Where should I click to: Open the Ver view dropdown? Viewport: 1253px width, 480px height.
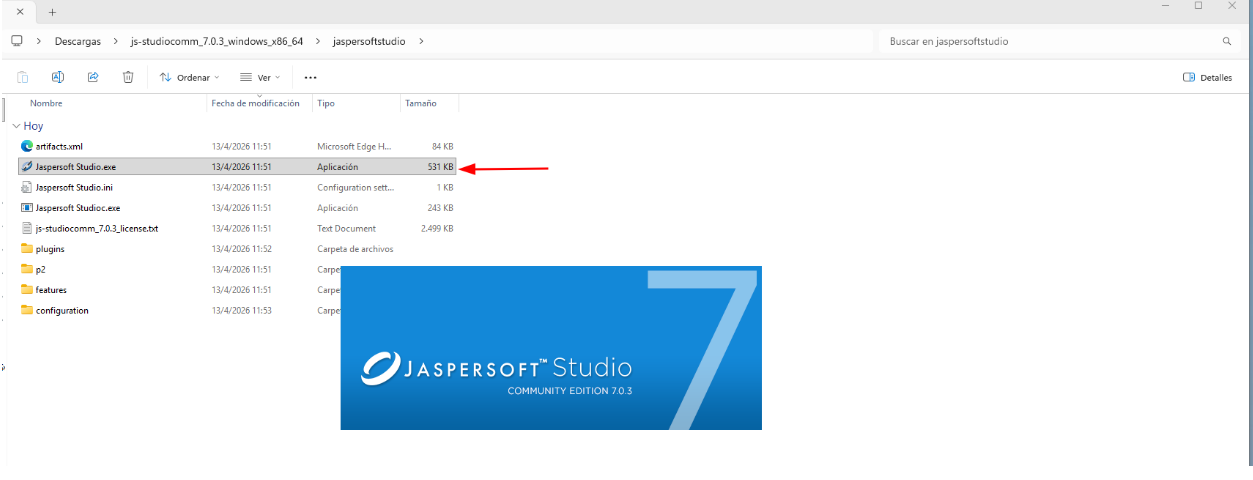pyautogui.click(x=260, y=77)
